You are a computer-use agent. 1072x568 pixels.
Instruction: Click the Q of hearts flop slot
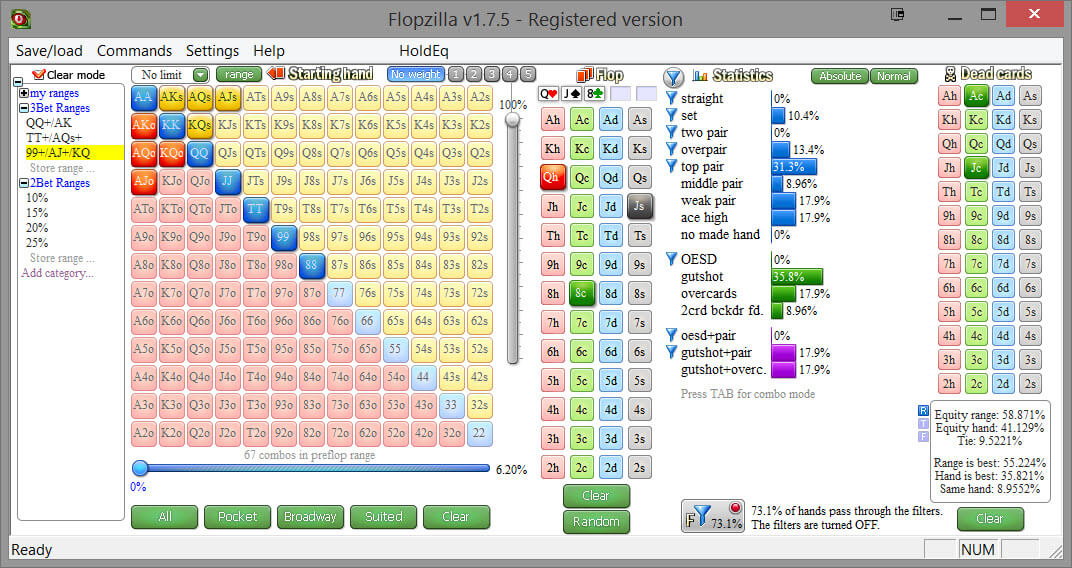tap(548, 94)
